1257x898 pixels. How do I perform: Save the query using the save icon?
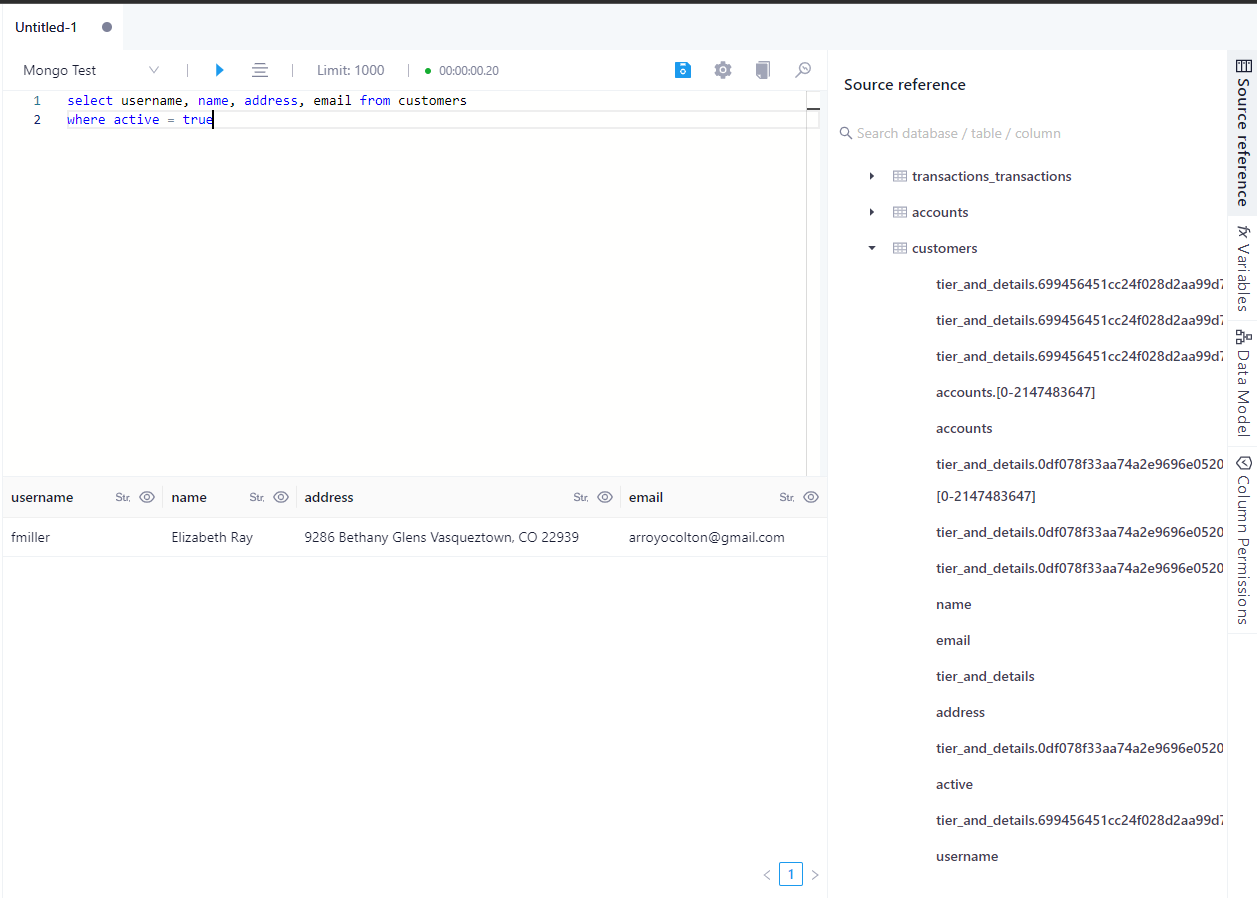point(683,70)
